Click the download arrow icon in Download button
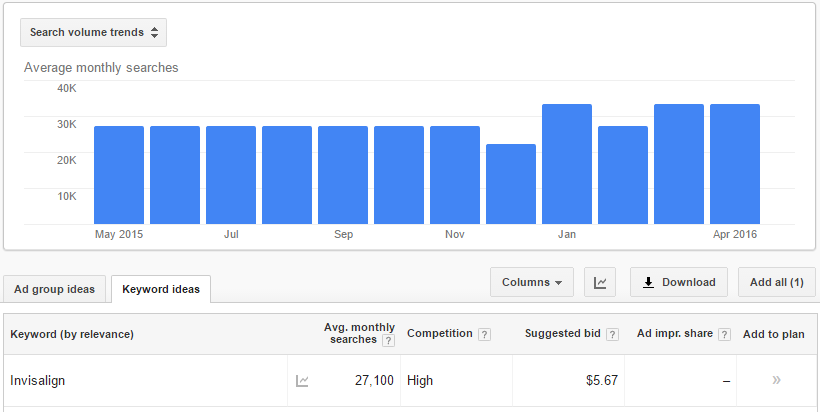Viewport: 820px width, 412px height. [x=648, y=282]
